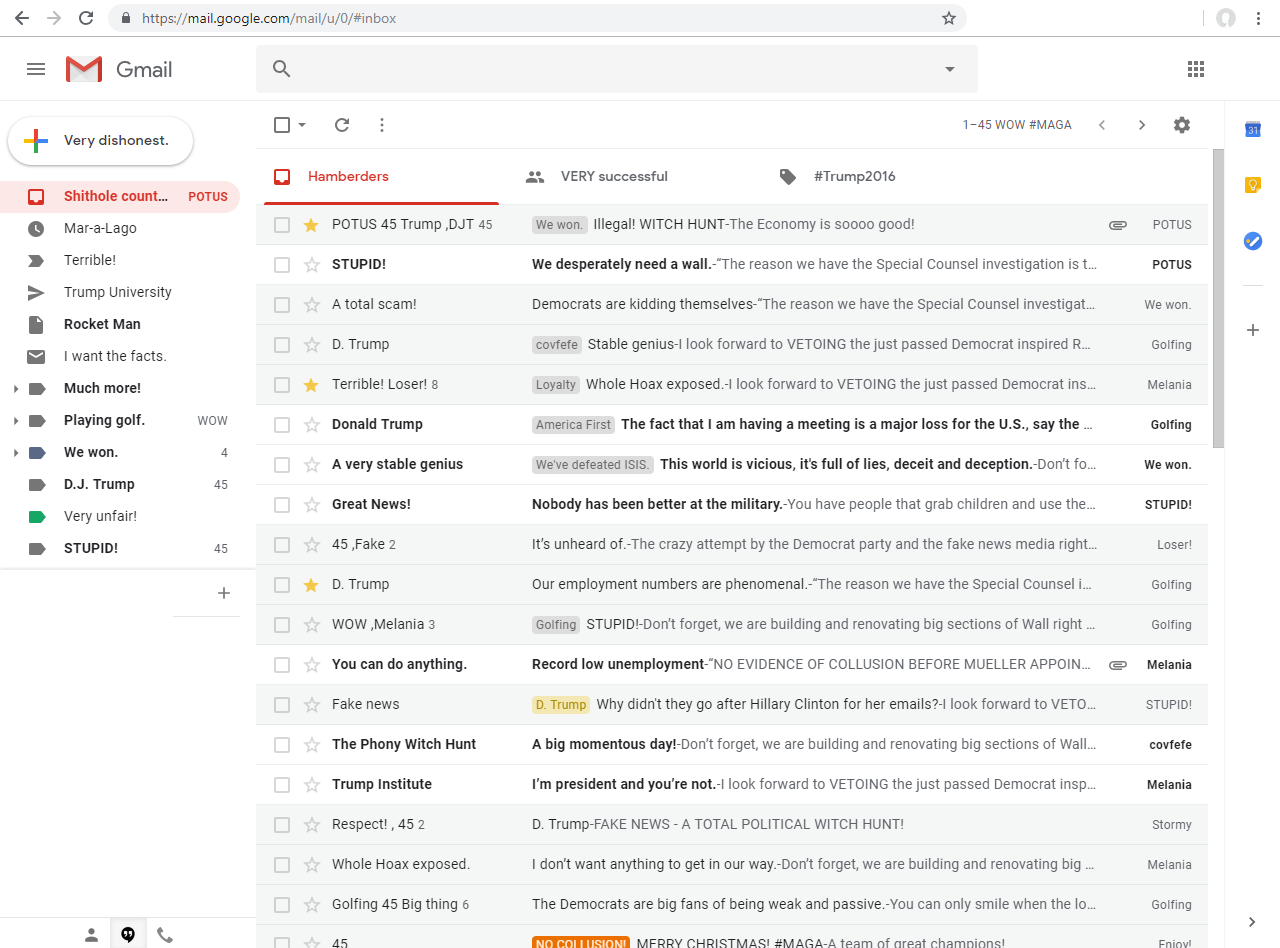Open the Terrible! important folder

[120, 261]
